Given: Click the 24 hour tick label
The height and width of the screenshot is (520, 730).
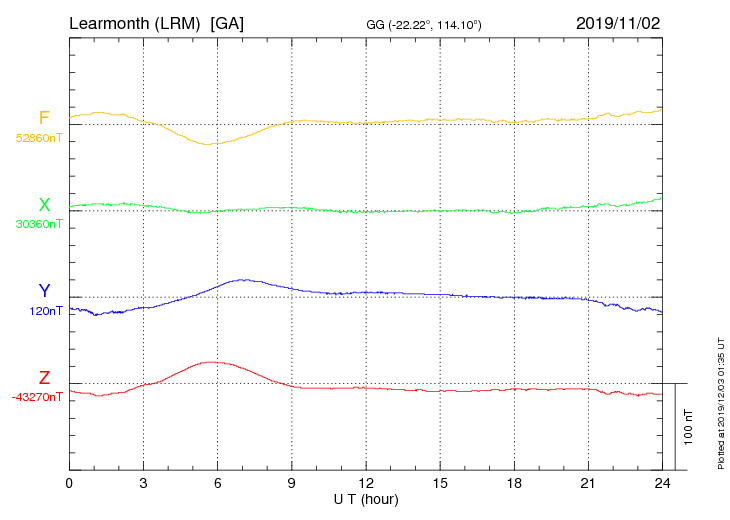Looking at the screenshot, I should [x=663, y=483].
